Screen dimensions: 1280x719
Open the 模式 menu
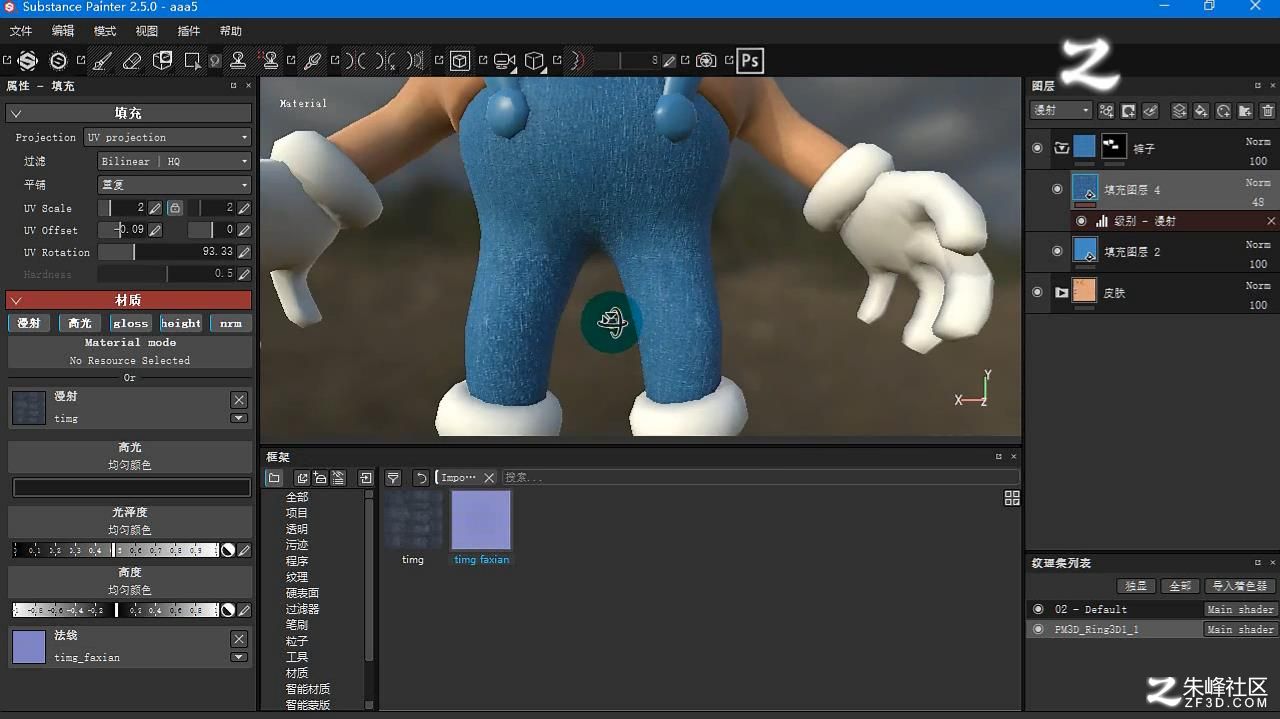(105, 31)
